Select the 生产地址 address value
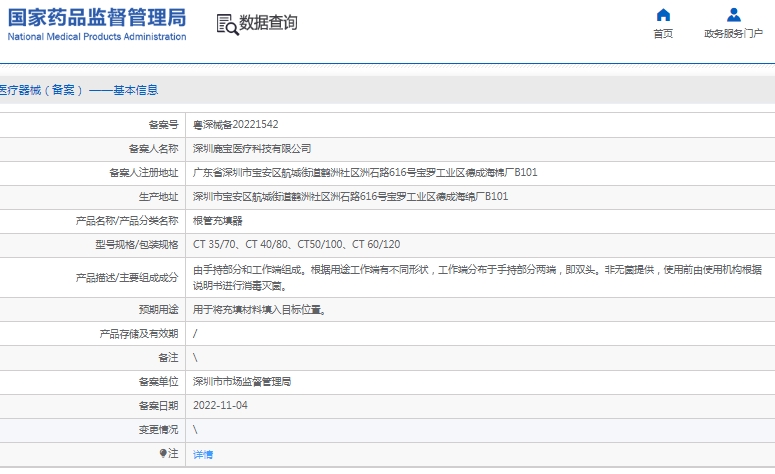Viewport: 775px width, 474px height. [350, 197]
